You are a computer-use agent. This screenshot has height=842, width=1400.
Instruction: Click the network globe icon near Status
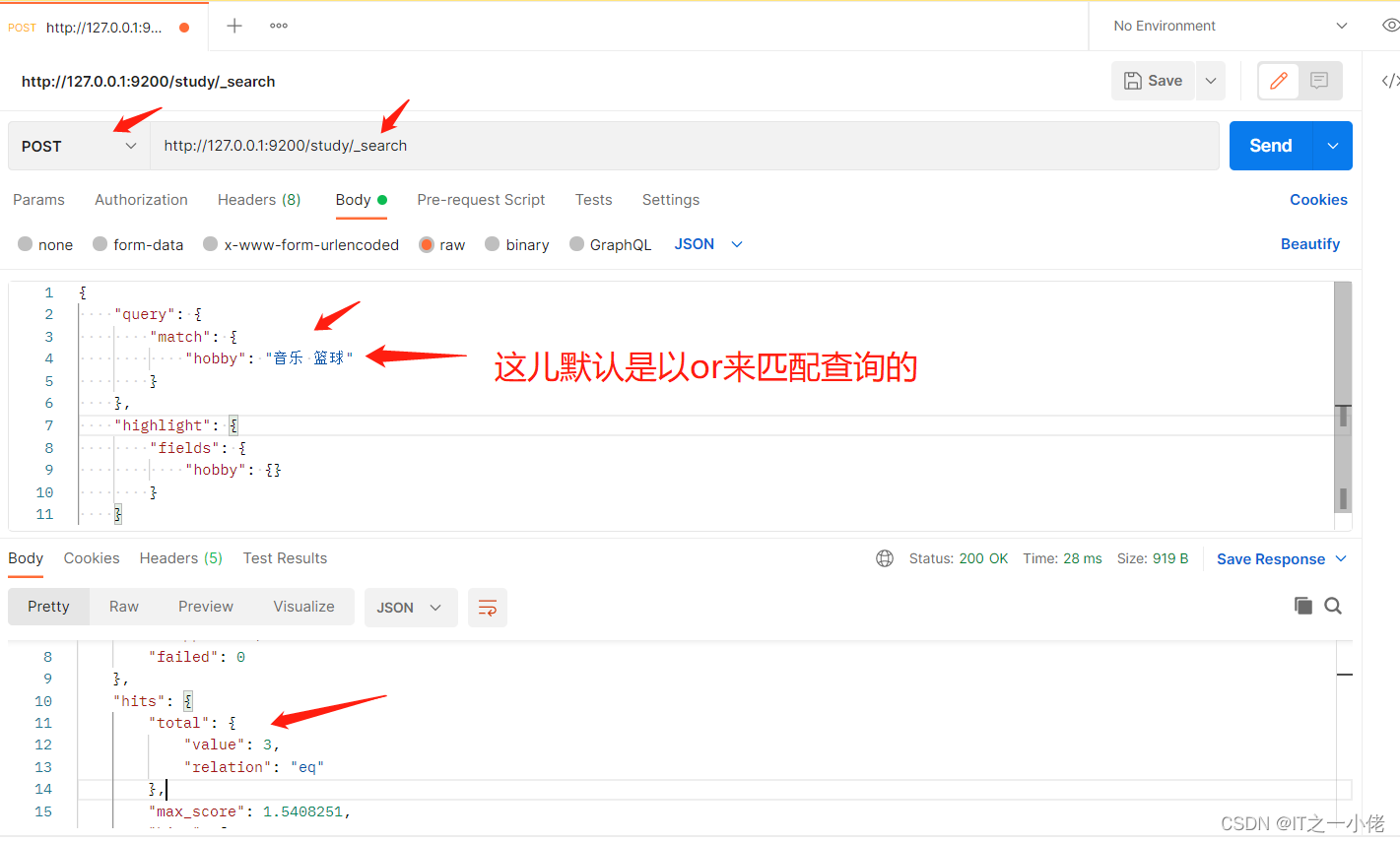(x=885, y=558)
